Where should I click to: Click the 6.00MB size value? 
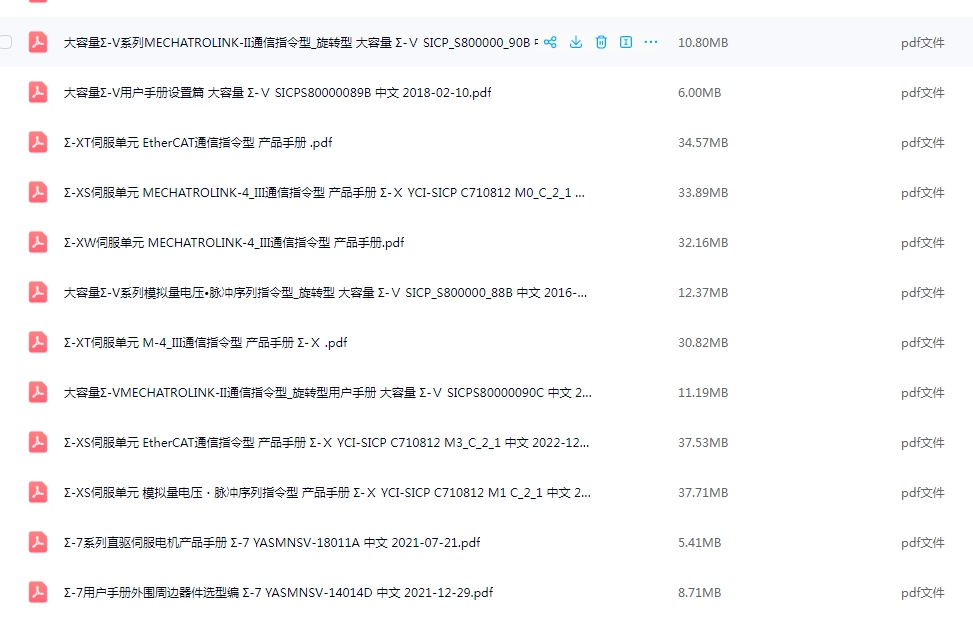[x=699, y=92]
